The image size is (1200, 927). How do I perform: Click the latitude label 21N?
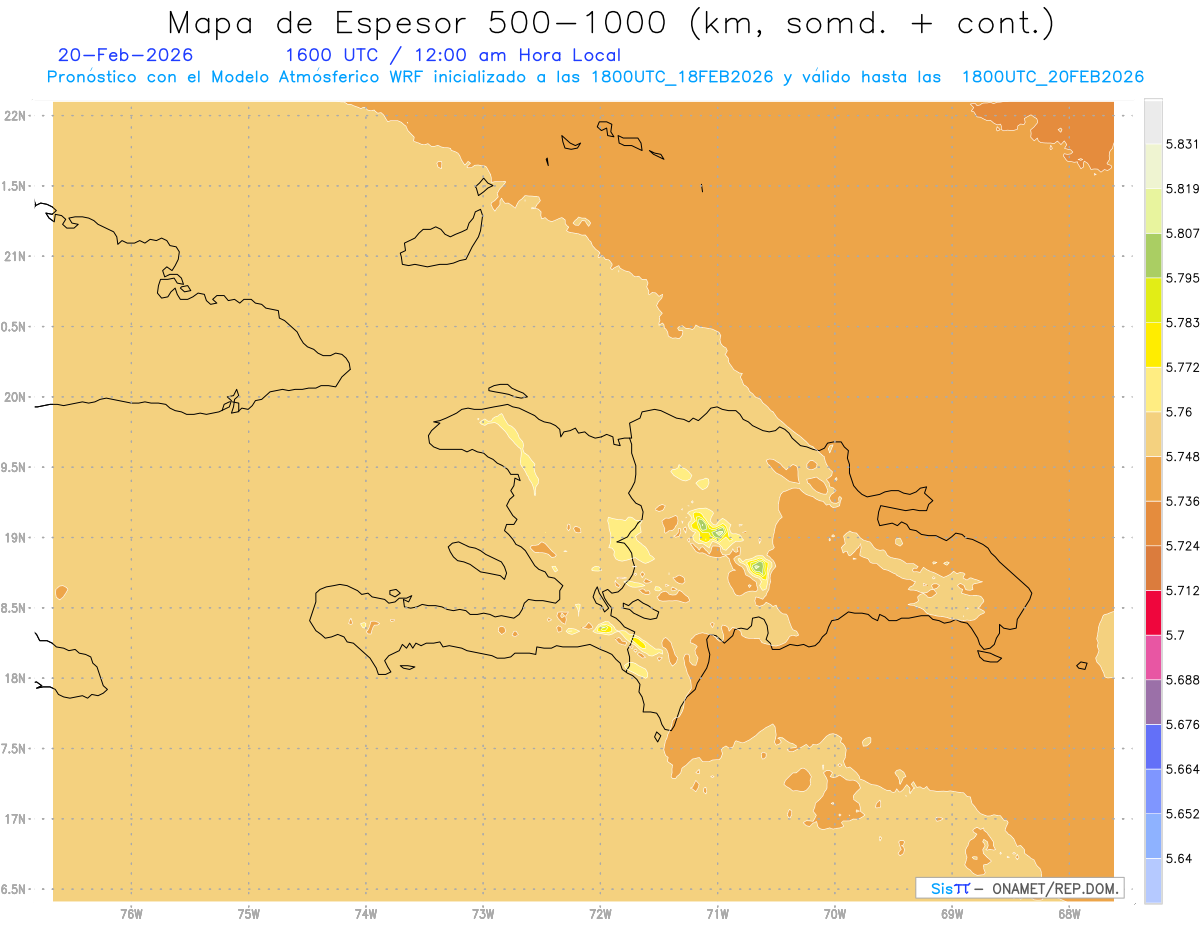tap(15, 256)
